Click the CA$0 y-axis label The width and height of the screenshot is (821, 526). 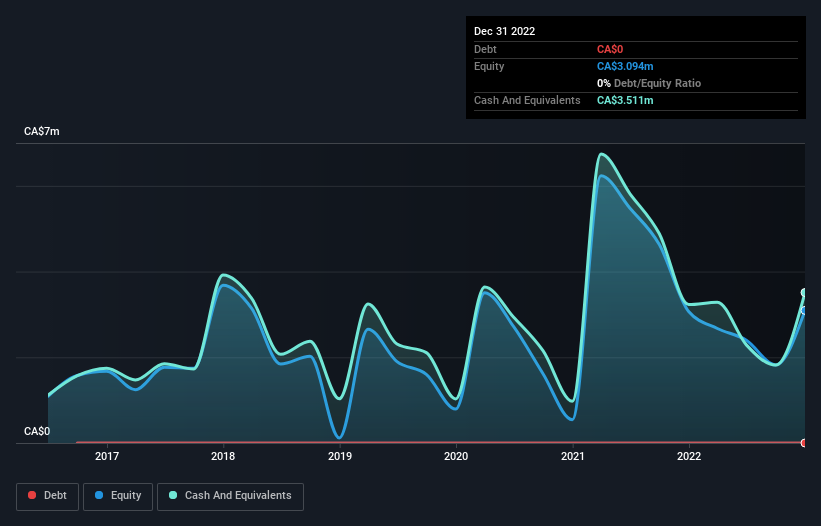(37, 431)
